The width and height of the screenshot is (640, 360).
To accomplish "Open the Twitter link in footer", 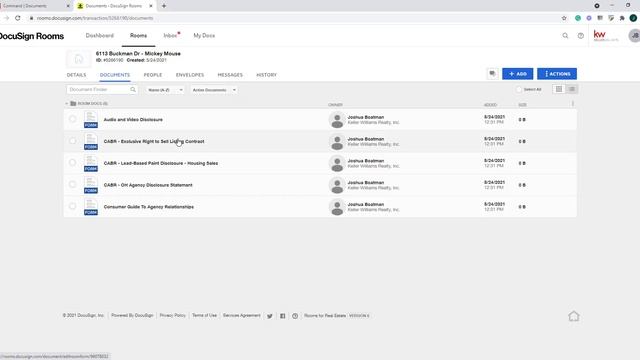I will [270, 316].
